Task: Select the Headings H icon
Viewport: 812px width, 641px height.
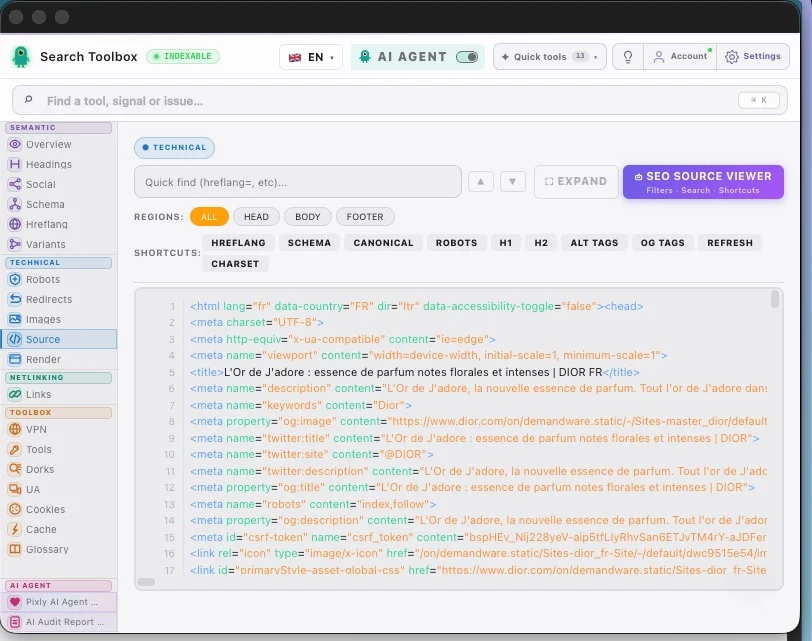Action: click(x=15, y=164)
